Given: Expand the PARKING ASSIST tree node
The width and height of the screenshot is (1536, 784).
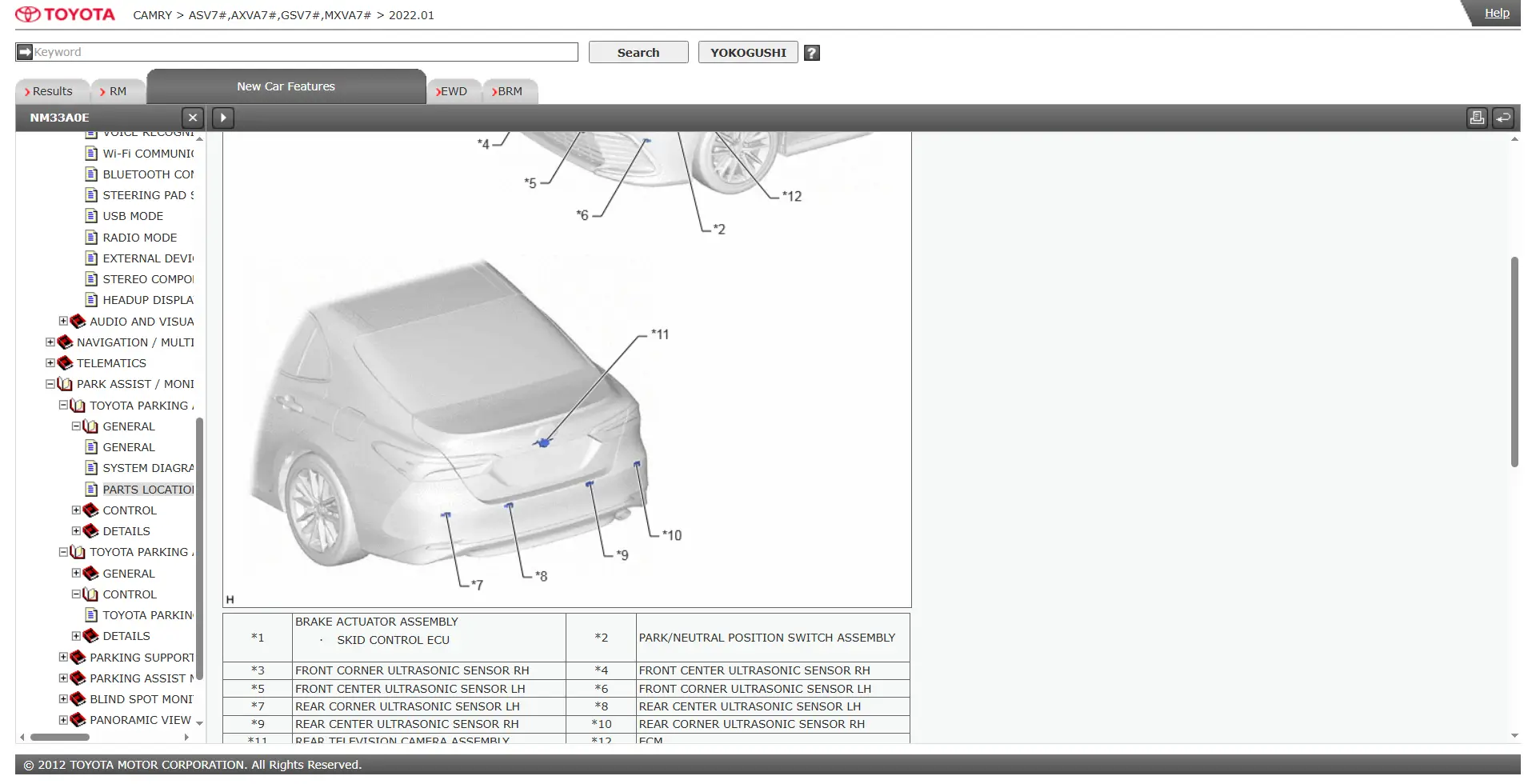Looking at the screenshot, I should pos(63,678).
